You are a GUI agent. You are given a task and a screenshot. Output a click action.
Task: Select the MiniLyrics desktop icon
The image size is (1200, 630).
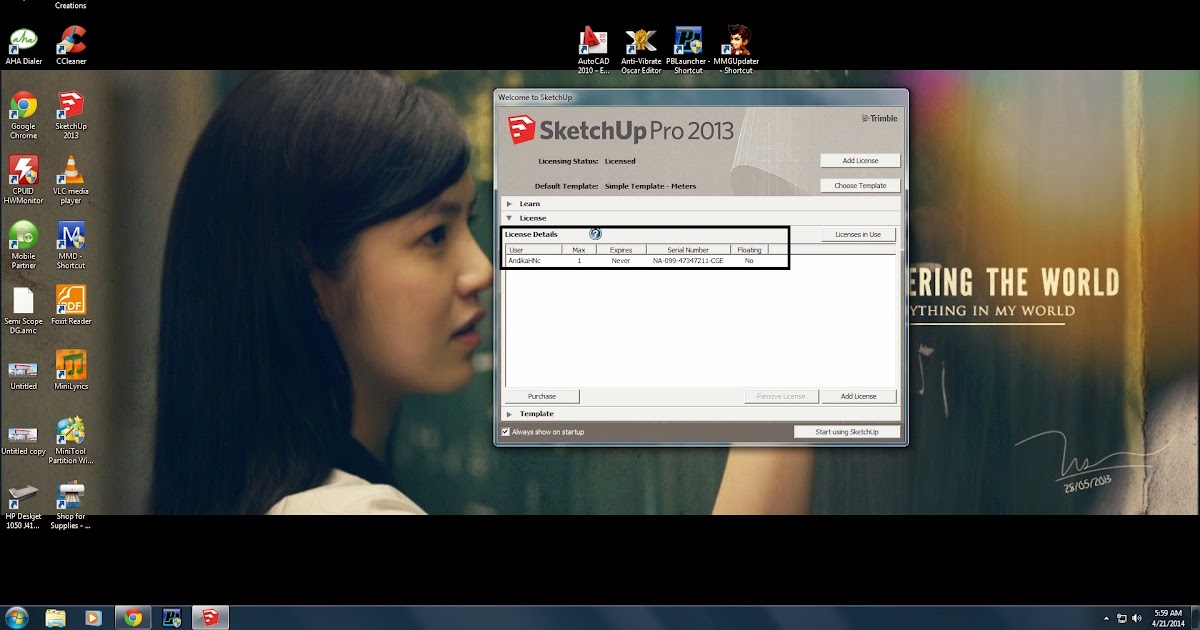[x=71, y=370]
